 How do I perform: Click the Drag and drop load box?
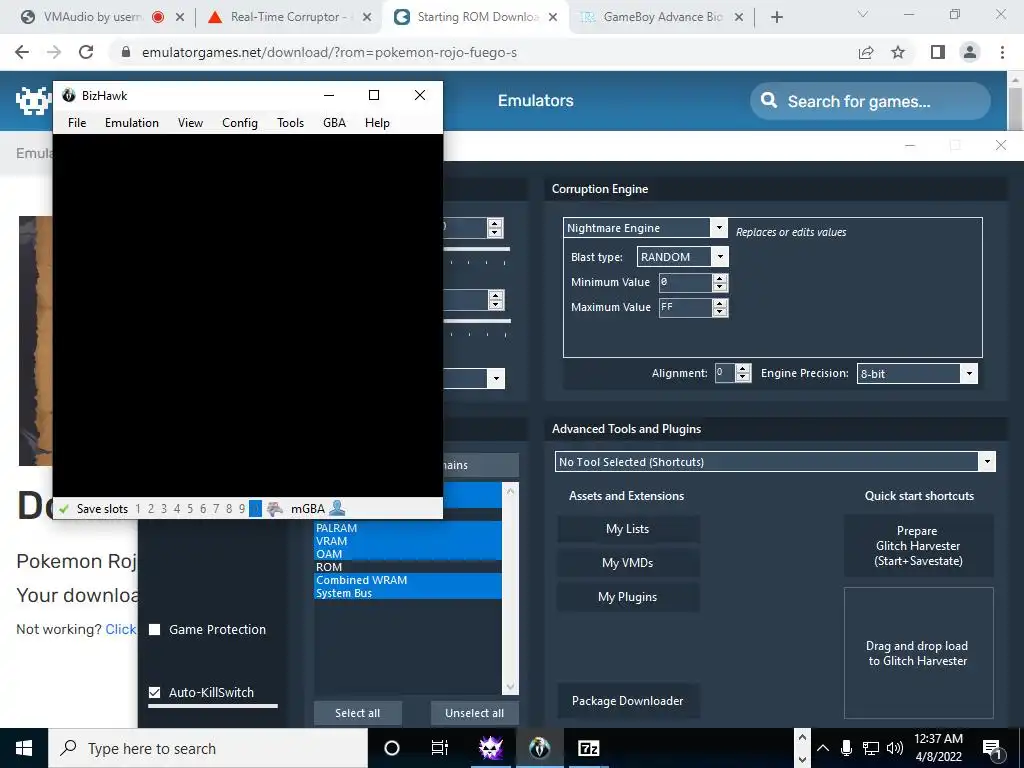[918, 652]
